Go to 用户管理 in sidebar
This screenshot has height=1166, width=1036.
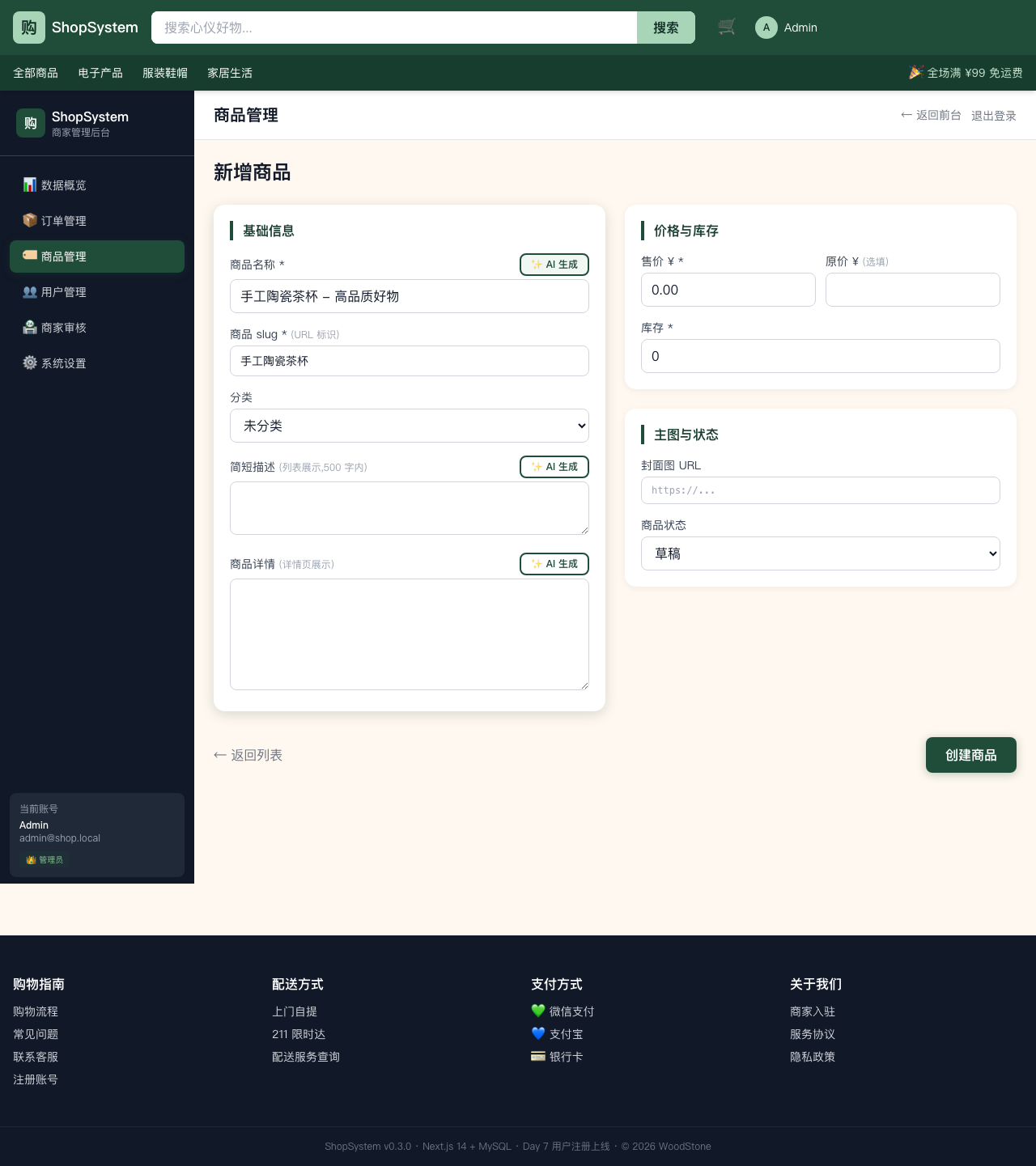pyautogui.click(x=97, y=292)
